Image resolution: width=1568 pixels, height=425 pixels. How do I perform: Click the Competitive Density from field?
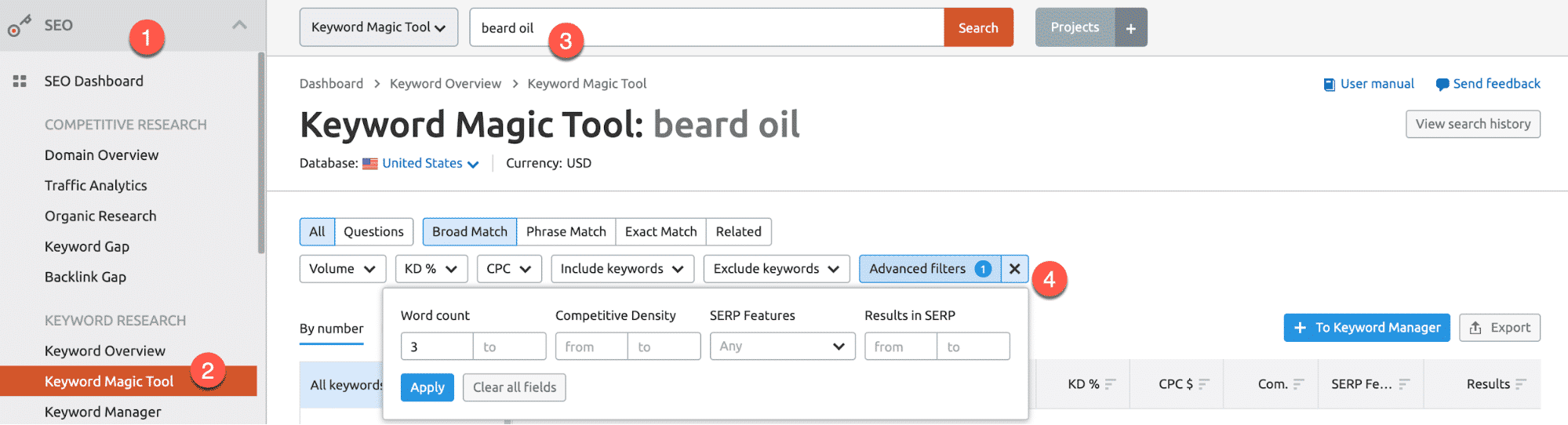pyautogui.click(x=591, y=347)
